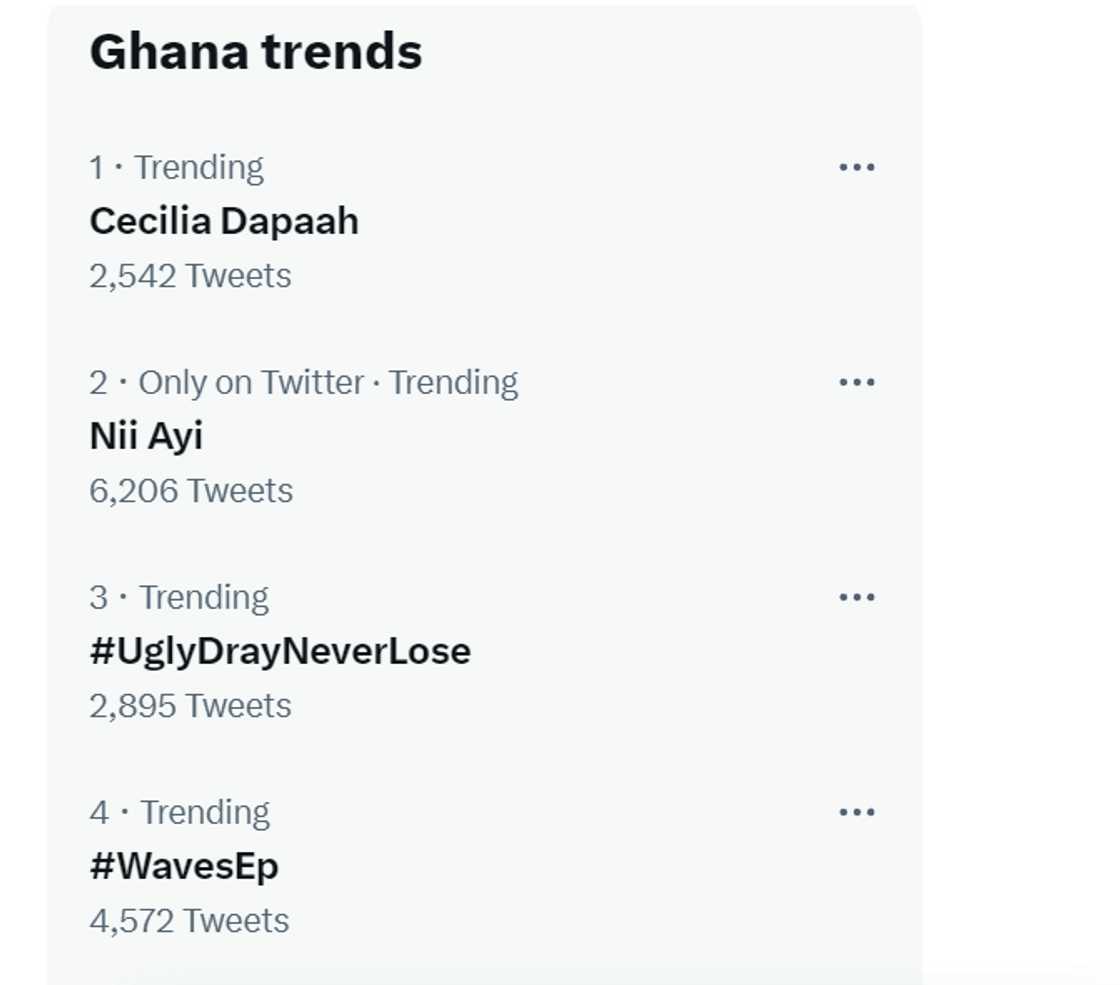Click the 4,572 Tweets count label

point(187,920)
